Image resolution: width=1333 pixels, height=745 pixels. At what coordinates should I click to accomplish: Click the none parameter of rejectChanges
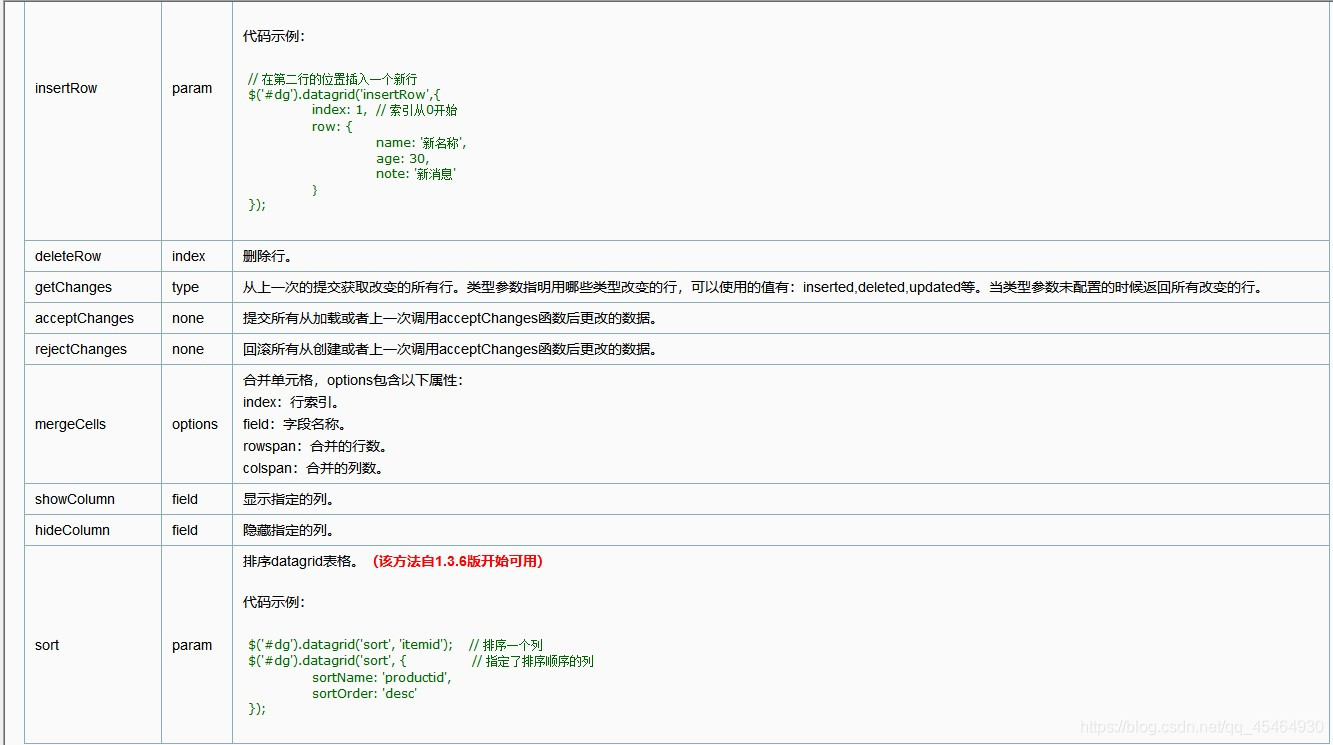click(188, 349)
